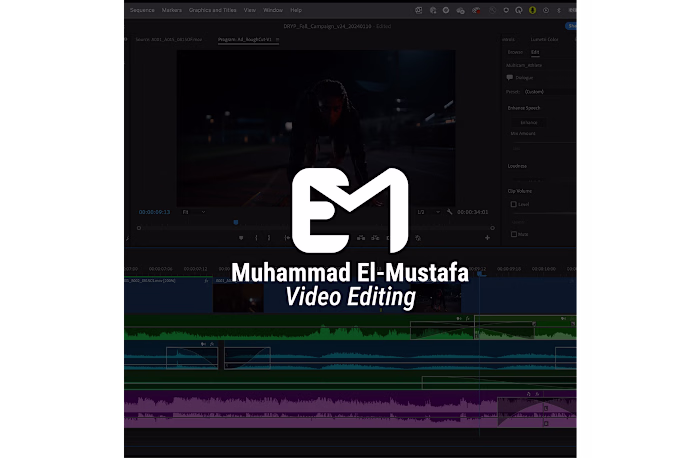The image size is (700, 458).
Task: Click the circled play icon in menu bar
Action: tap(546, 10)
